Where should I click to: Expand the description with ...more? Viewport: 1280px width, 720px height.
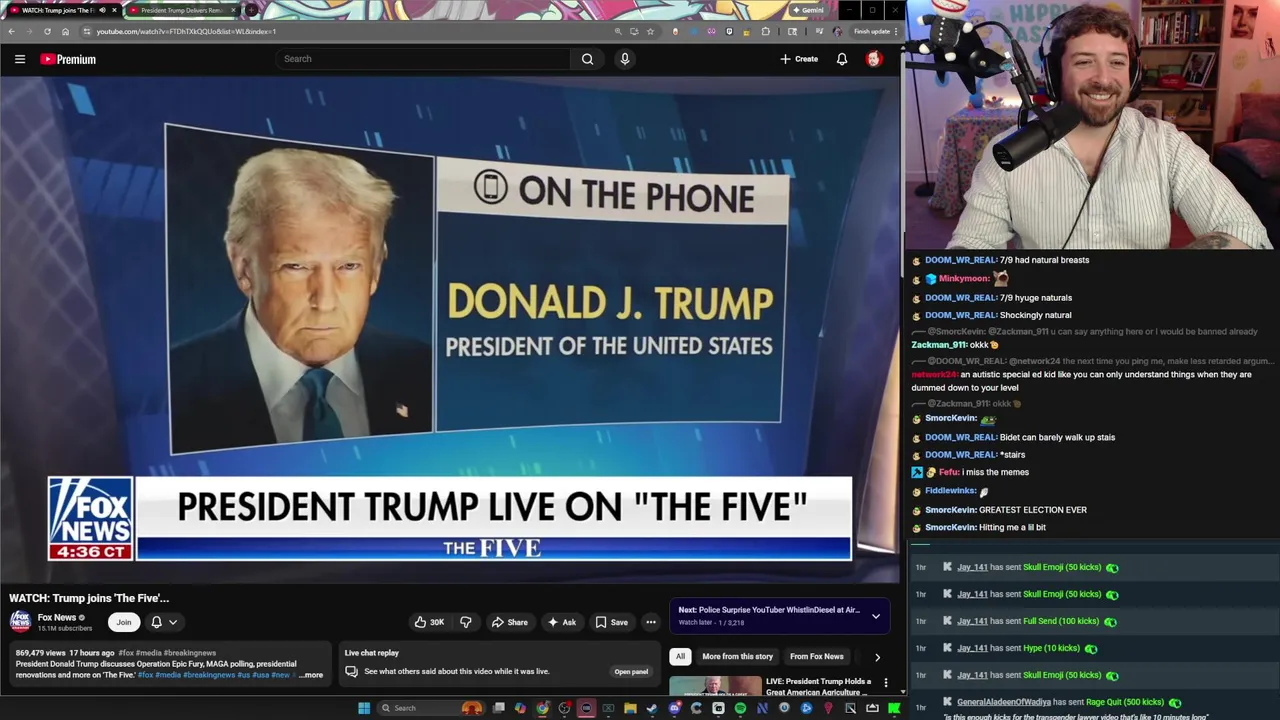311,675
